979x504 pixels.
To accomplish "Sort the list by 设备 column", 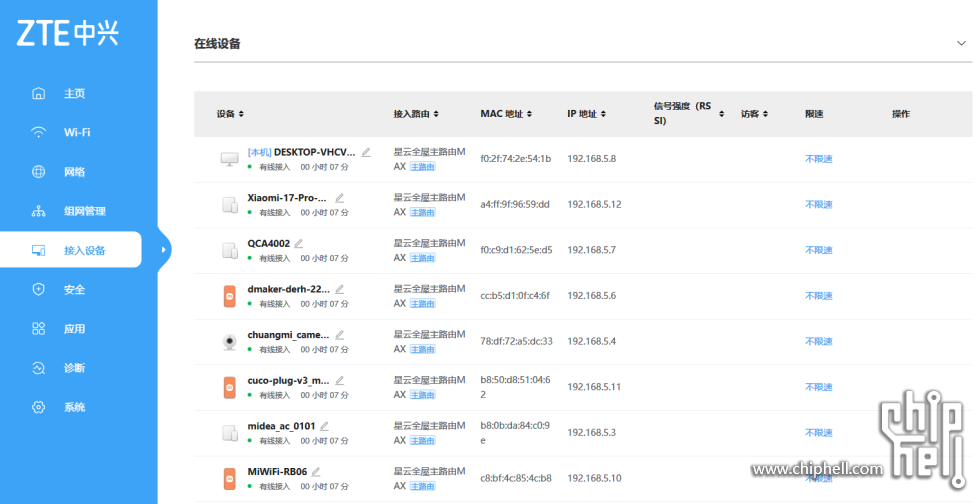I will coord(230,115).
